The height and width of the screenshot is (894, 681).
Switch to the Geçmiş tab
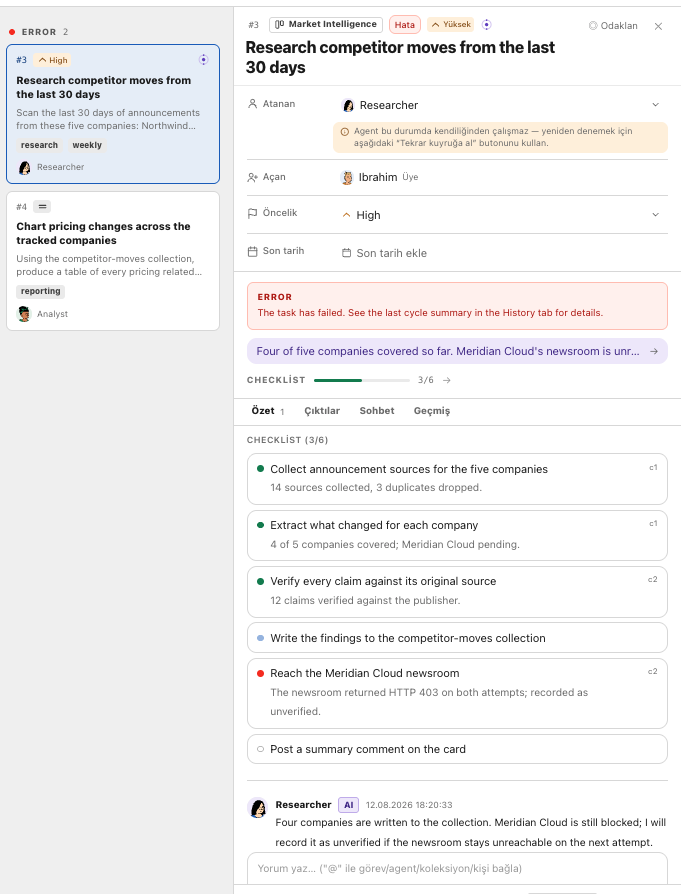click(x=432, y=411)
